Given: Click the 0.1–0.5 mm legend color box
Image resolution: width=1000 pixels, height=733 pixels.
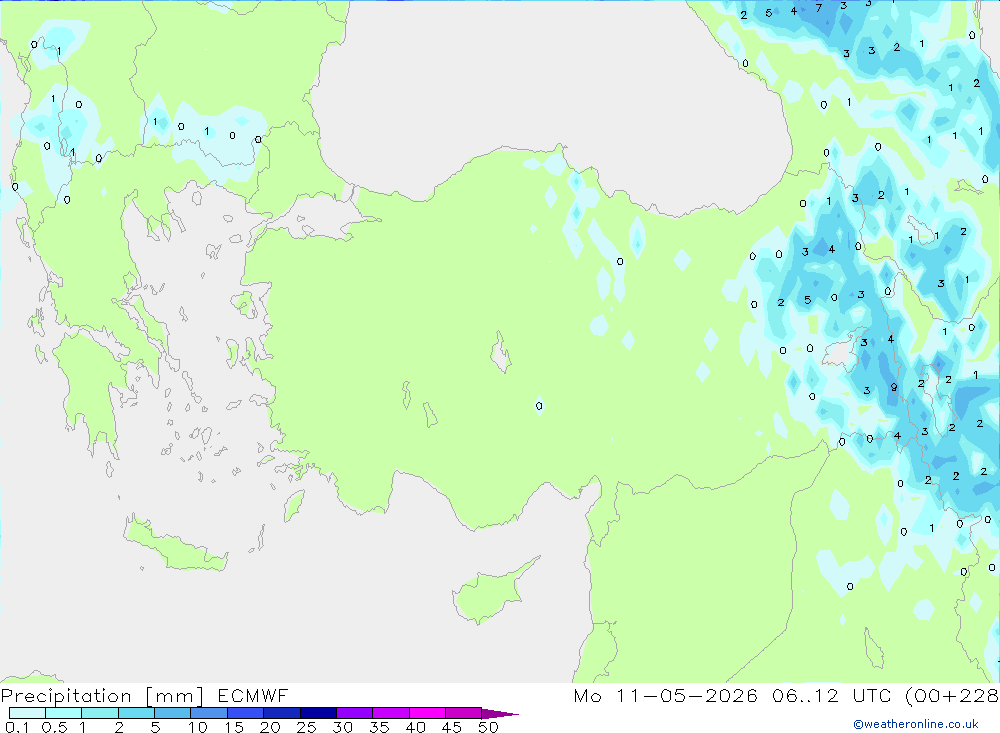Looking at the screenshot, I should [x=27, y=713].
